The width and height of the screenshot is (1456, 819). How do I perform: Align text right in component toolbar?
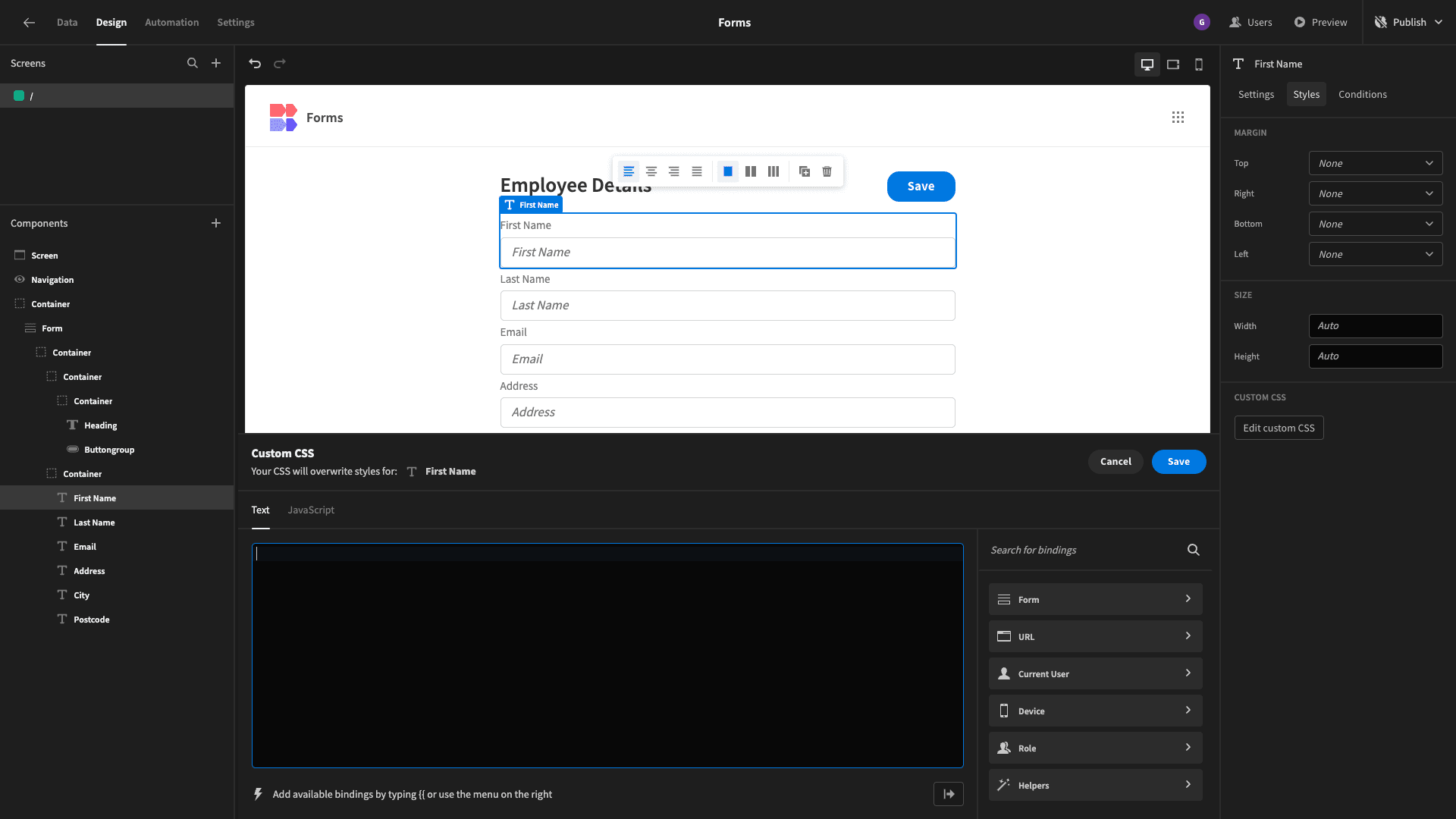674,171
